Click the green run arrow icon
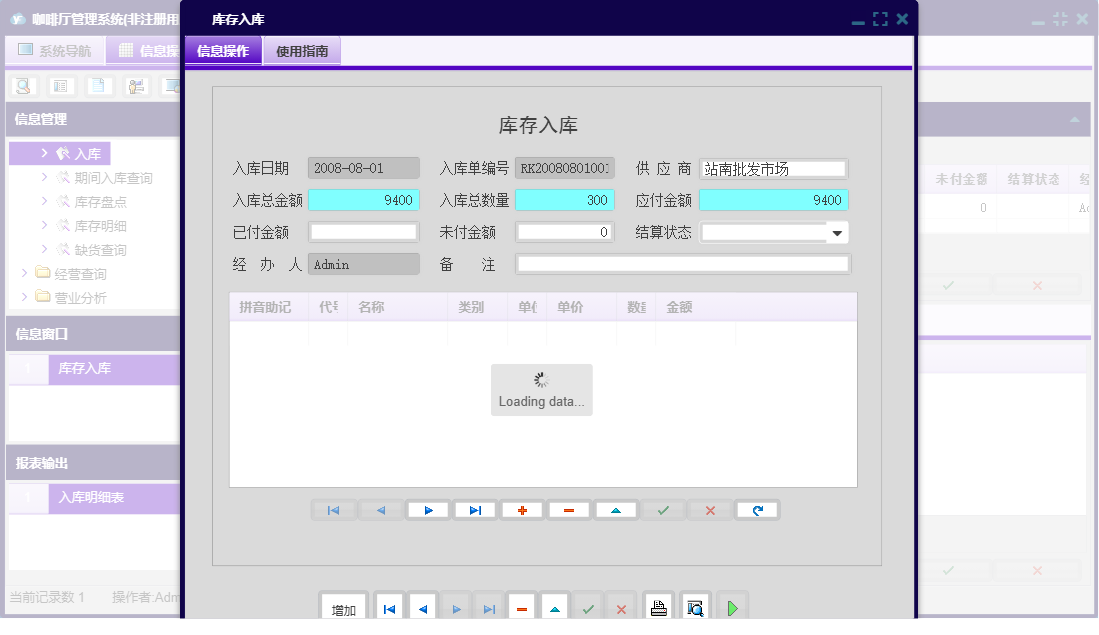Screen dimensions: 1099x635 pos(731,606)
